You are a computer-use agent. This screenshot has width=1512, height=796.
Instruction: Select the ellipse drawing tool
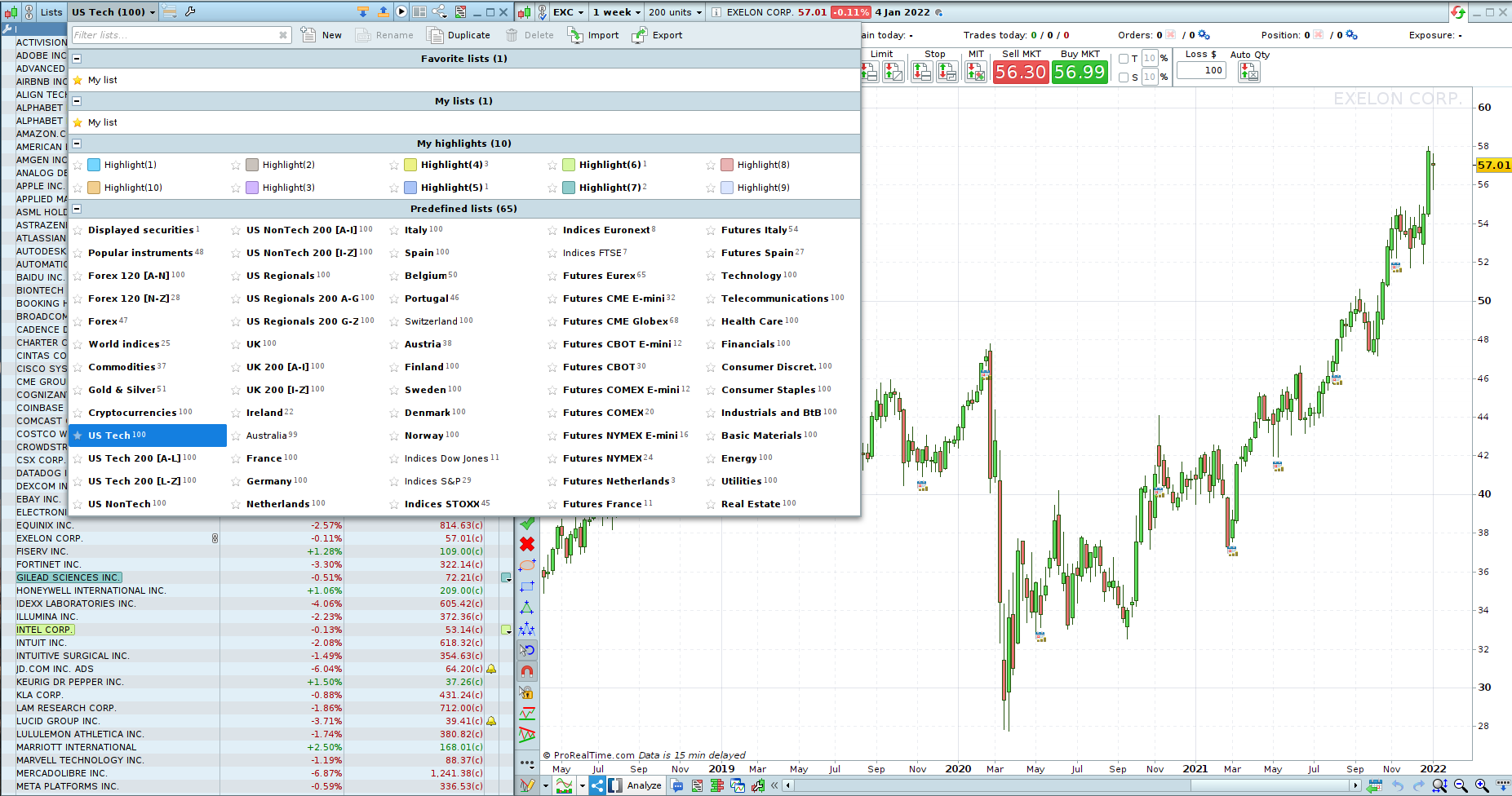pyautogui.click(x=527, y=565)
